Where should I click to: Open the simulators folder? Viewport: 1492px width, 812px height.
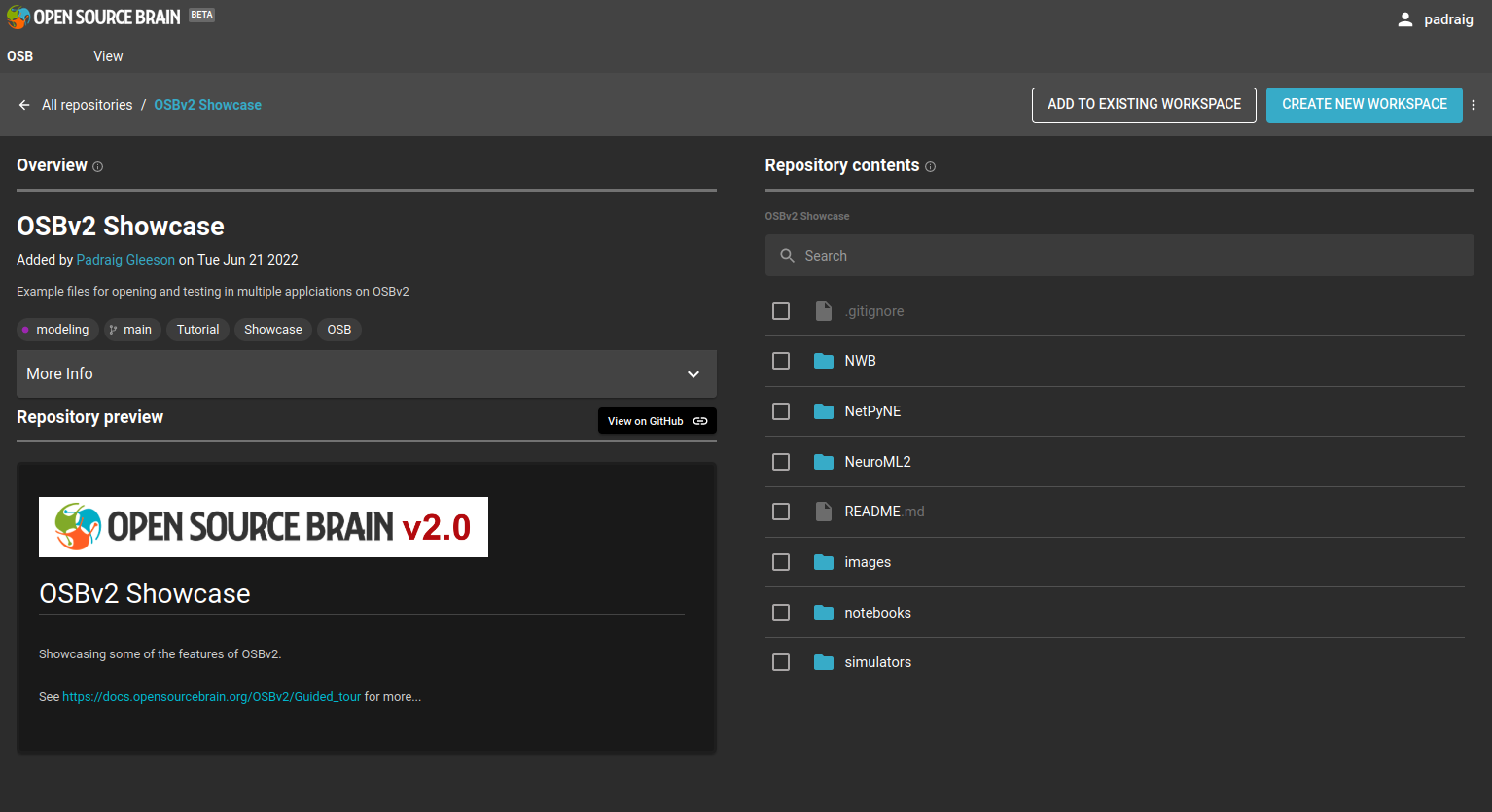click(877, 662)
